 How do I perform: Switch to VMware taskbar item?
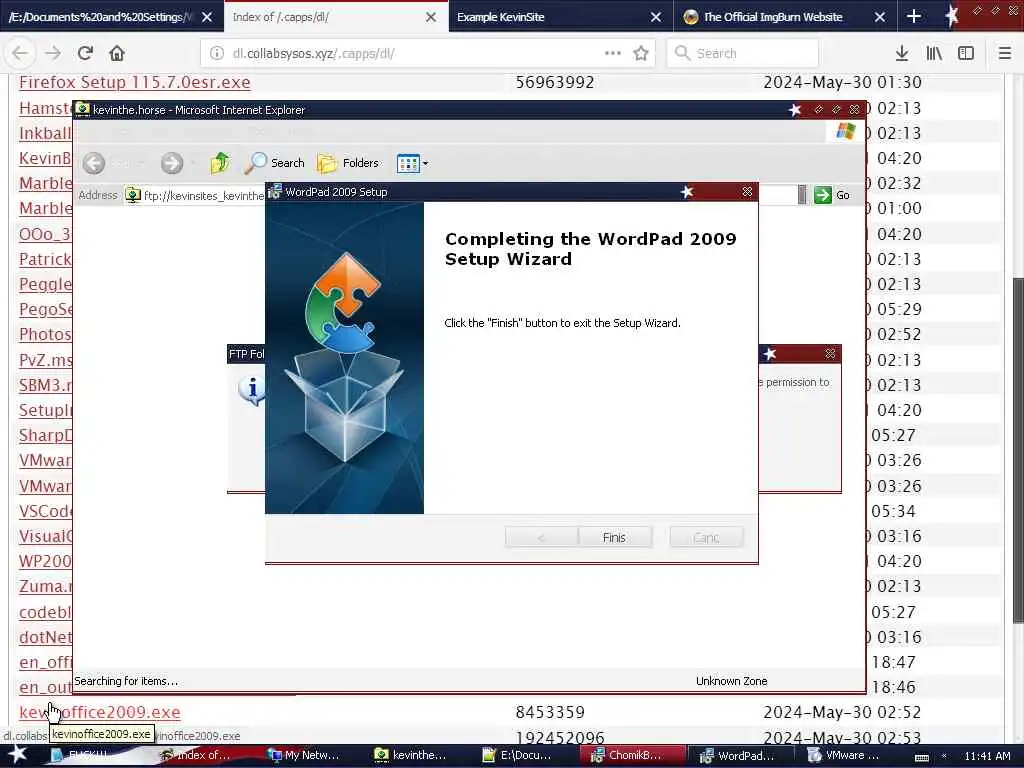coord(843,755)
